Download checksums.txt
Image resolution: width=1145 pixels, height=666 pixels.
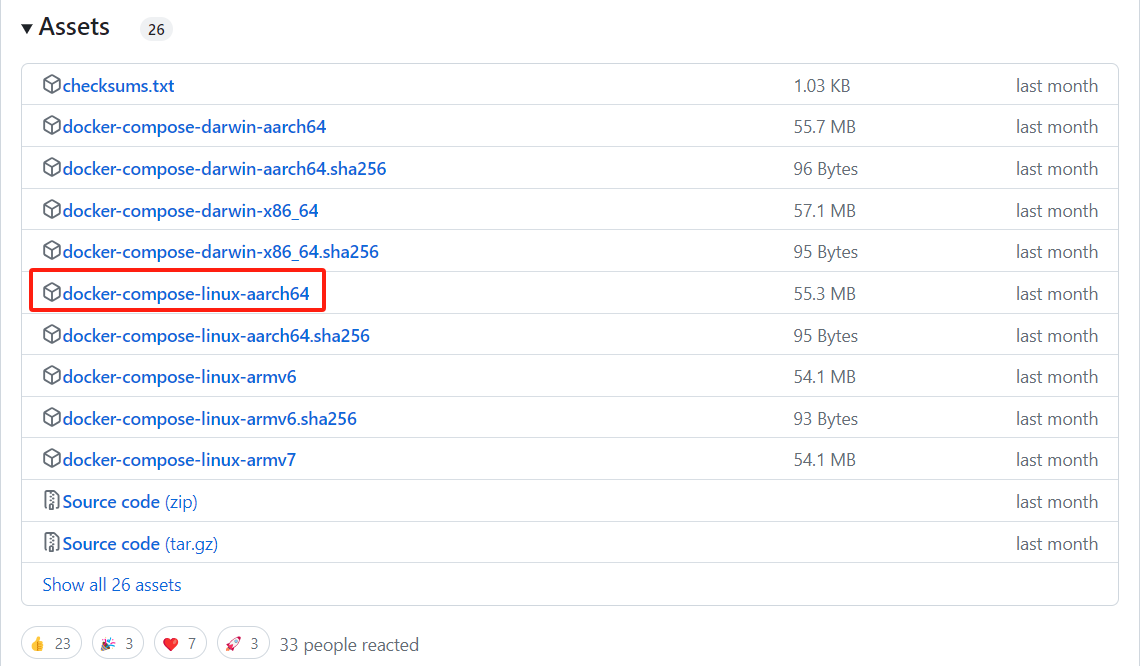[118, 86]
